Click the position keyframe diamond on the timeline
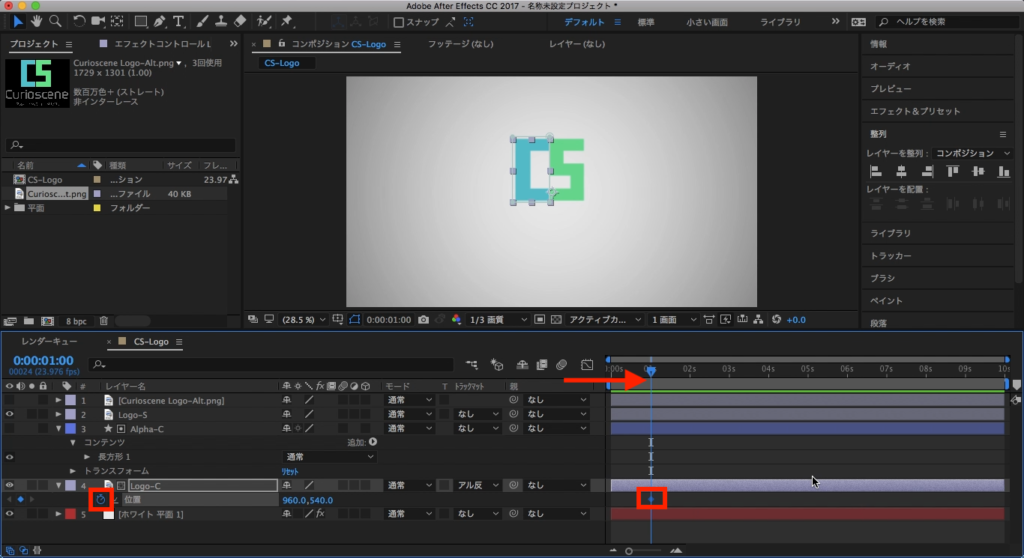 tap(650, 499)
